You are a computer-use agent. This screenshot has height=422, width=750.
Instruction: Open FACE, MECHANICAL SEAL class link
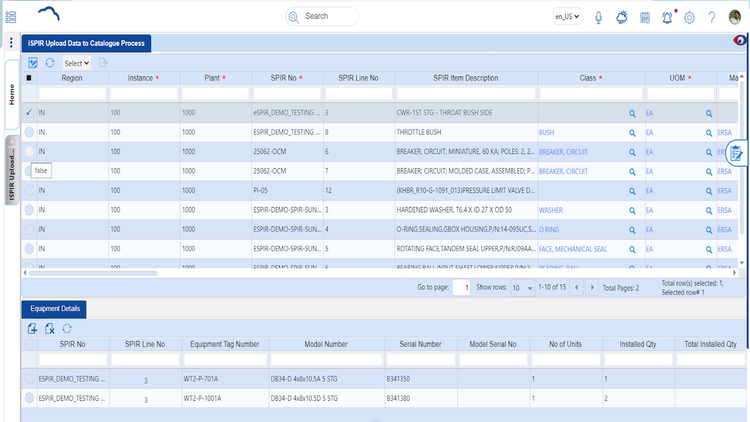(x=573, y=249)
